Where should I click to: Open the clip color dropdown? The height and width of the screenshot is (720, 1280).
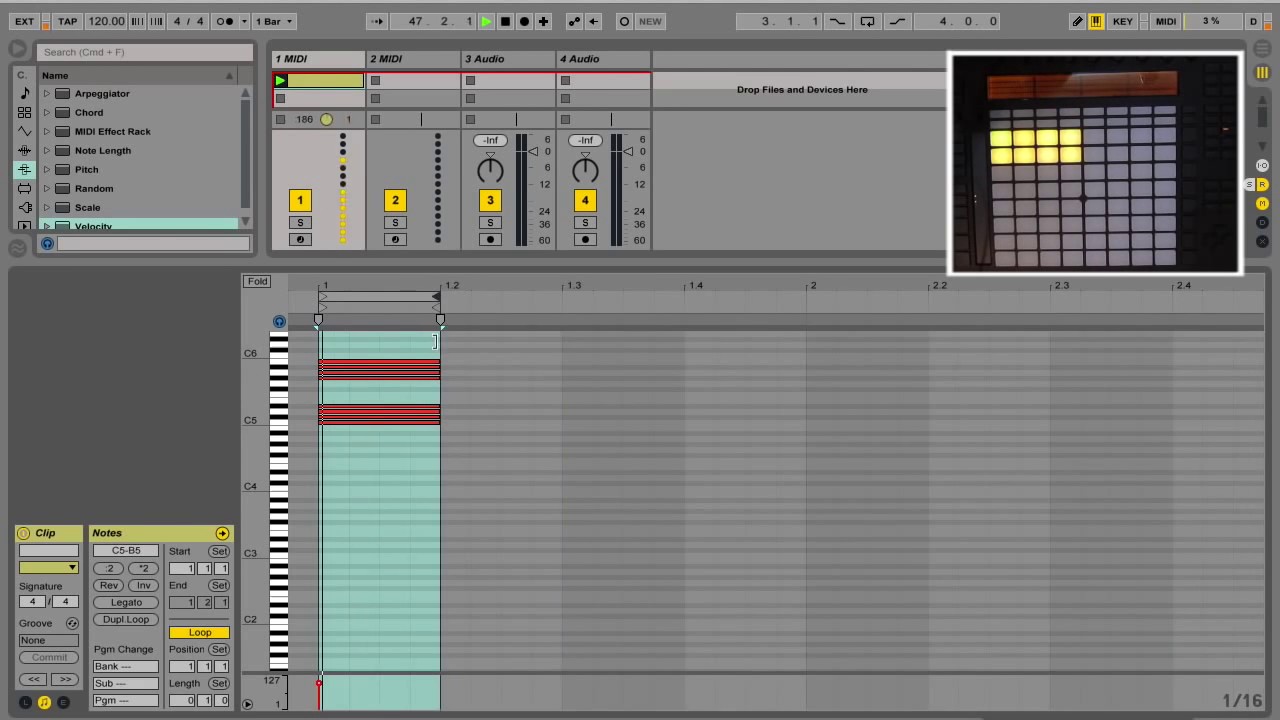point(49,568)
